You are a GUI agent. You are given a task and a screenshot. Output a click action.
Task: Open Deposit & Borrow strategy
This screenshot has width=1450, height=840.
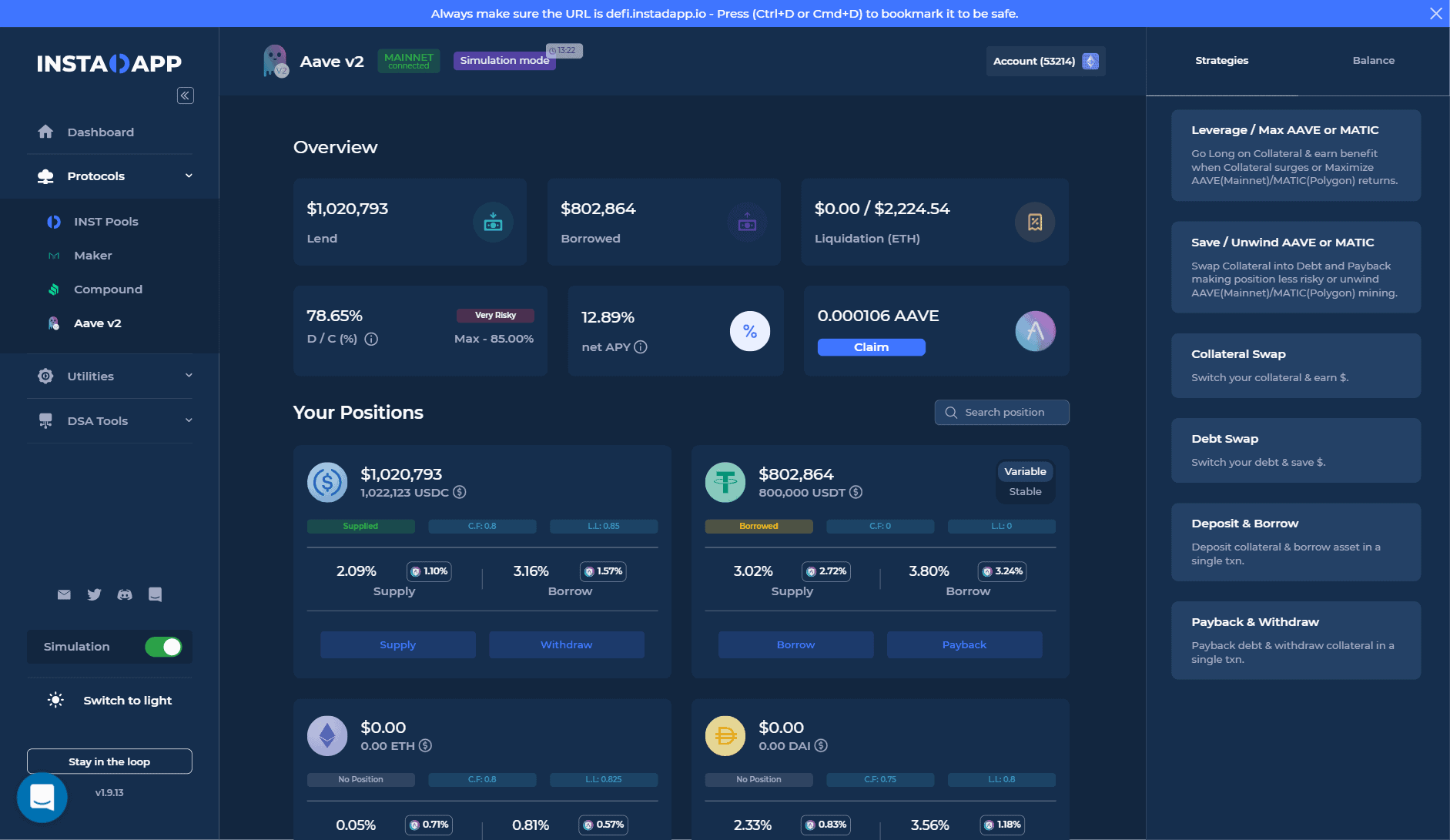[1296, 542]
